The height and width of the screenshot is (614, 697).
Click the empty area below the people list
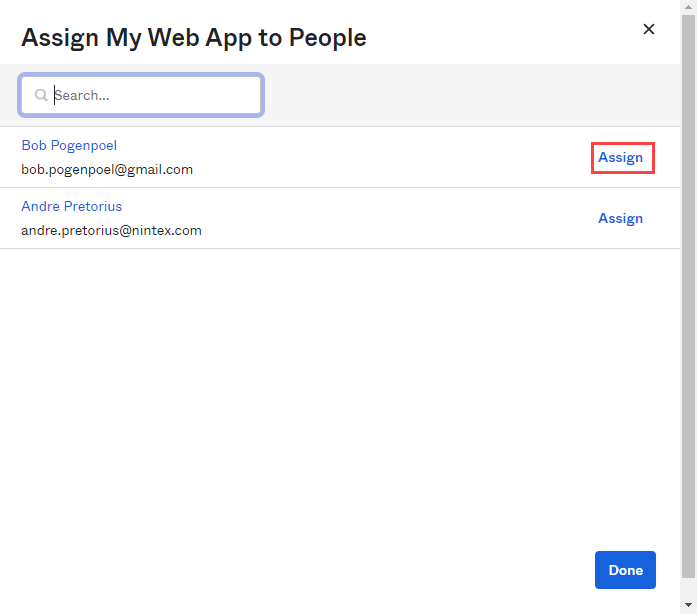coord(340,400)
